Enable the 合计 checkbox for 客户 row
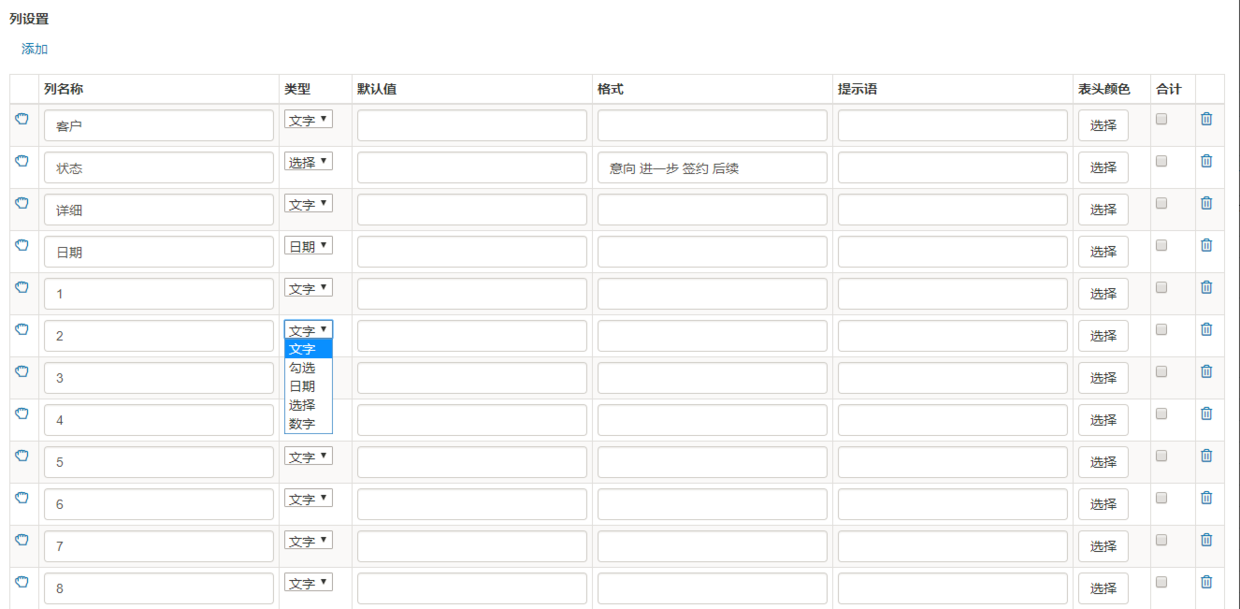Screen dimensions: 1240x609 click(1161, 119)
